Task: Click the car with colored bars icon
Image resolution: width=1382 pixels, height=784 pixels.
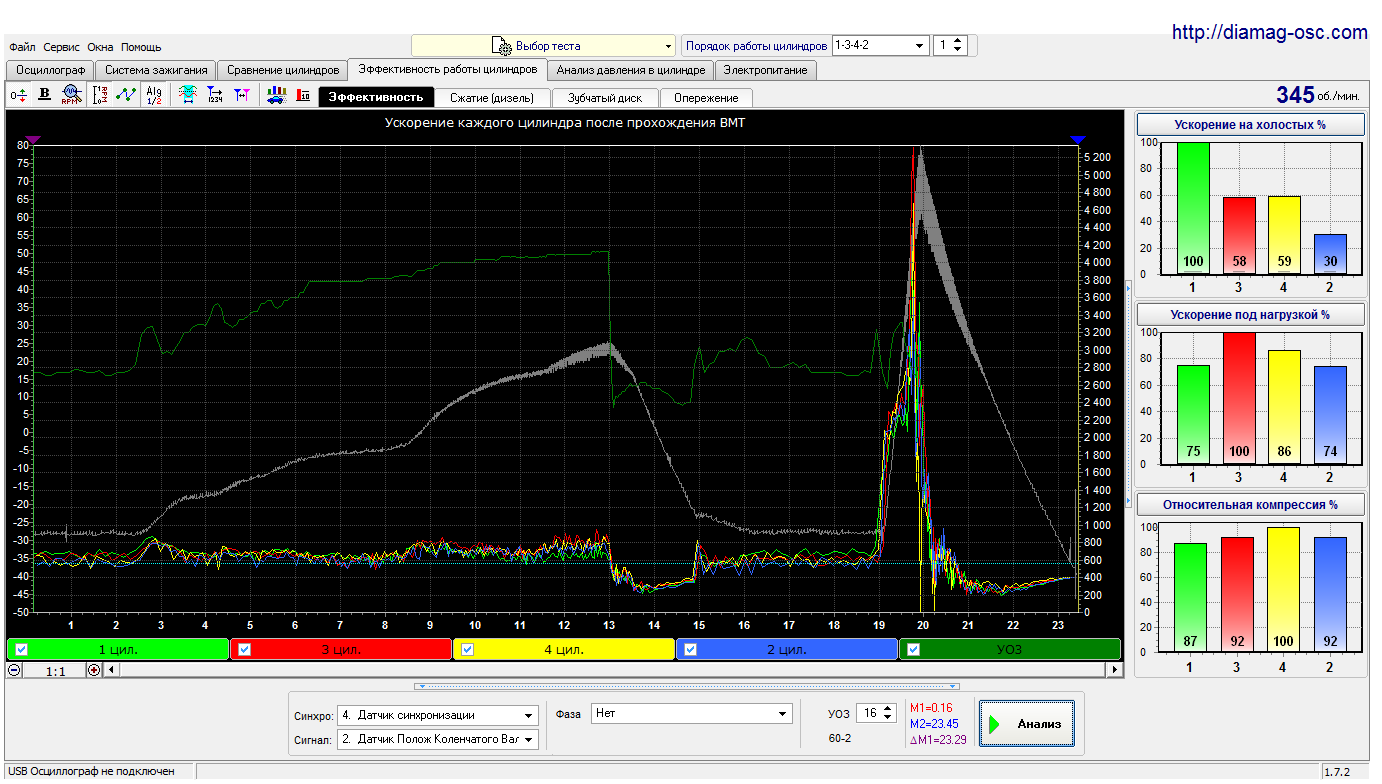Action: pyautogui.click(x=277, y=95)
